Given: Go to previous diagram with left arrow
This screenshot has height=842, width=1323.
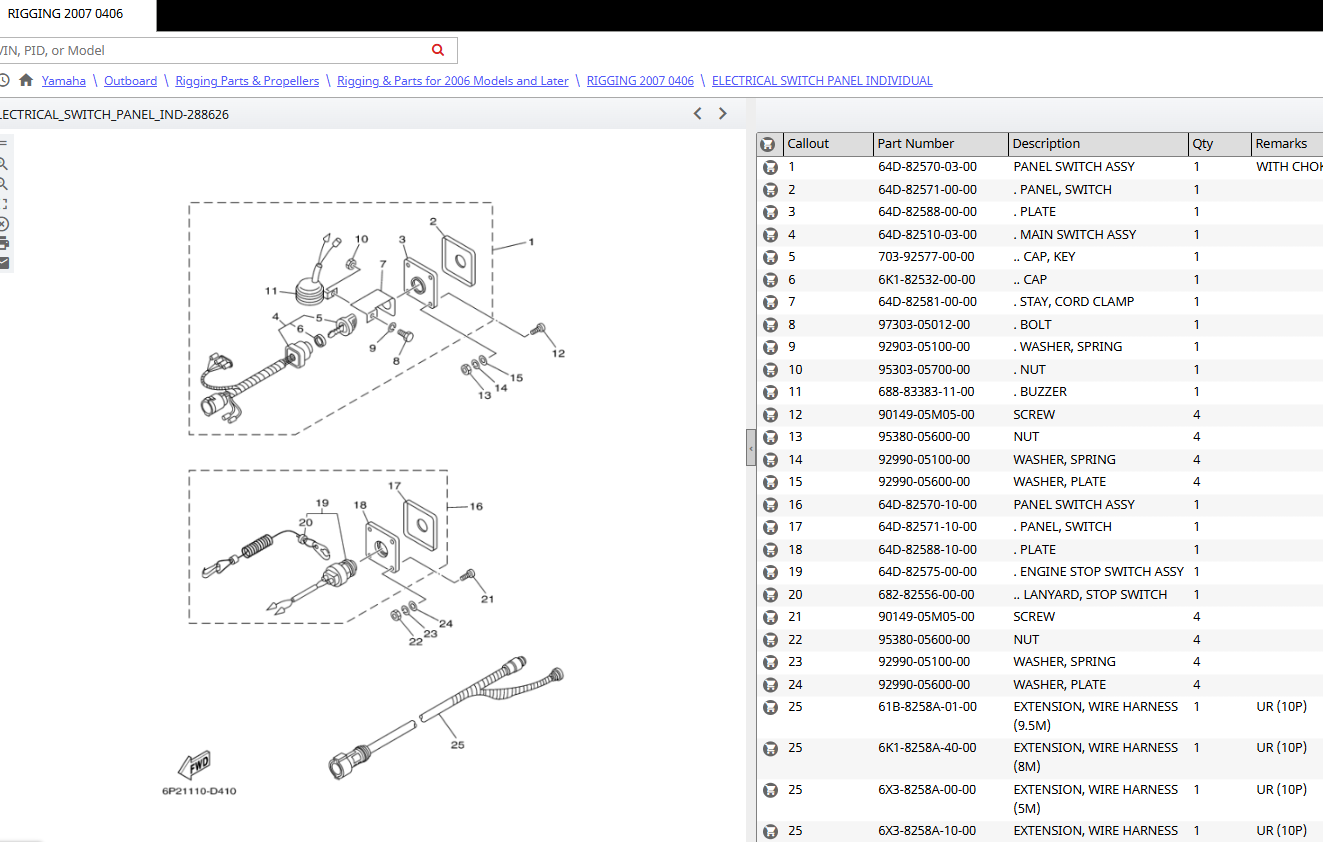Looking at the screenshot, I should [x=698, y=114].
